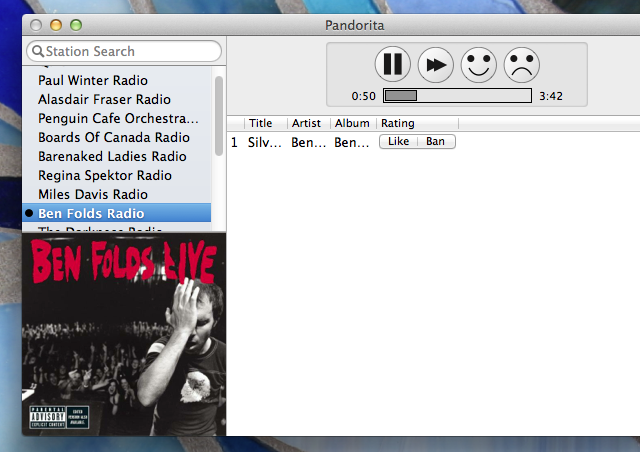Click the album cell of track 1

tap(352, 142)
